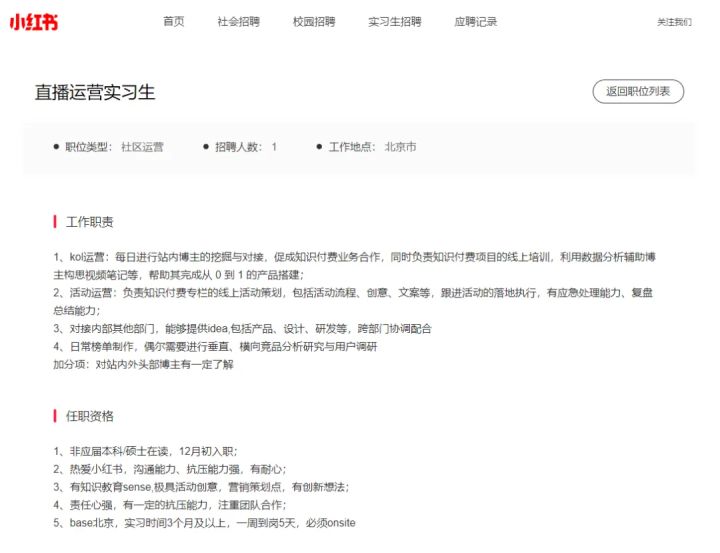
Task: Click the 关注我们 link
Action: (x=673, y=22)
